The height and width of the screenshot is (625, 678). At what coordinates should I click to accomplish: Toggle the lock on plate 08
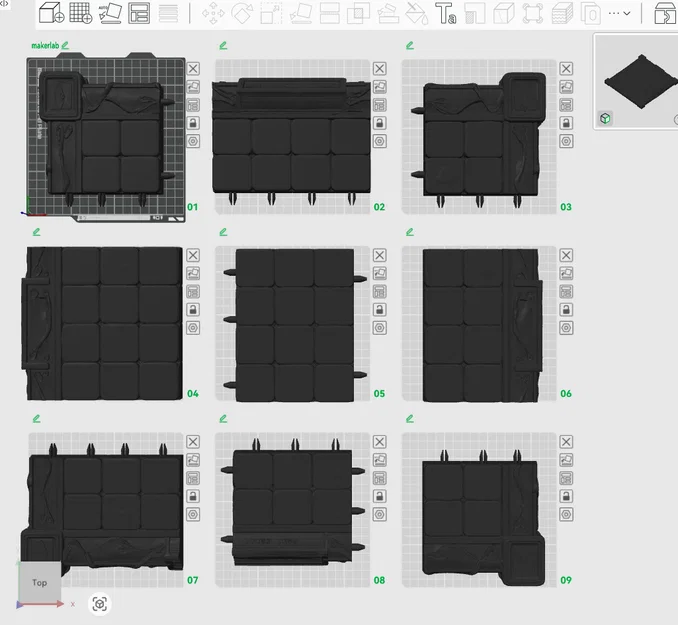(380, 496)
